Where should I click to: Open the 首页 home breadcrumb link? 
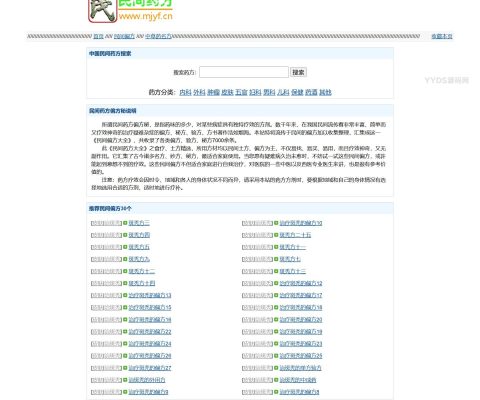[98, 36]
